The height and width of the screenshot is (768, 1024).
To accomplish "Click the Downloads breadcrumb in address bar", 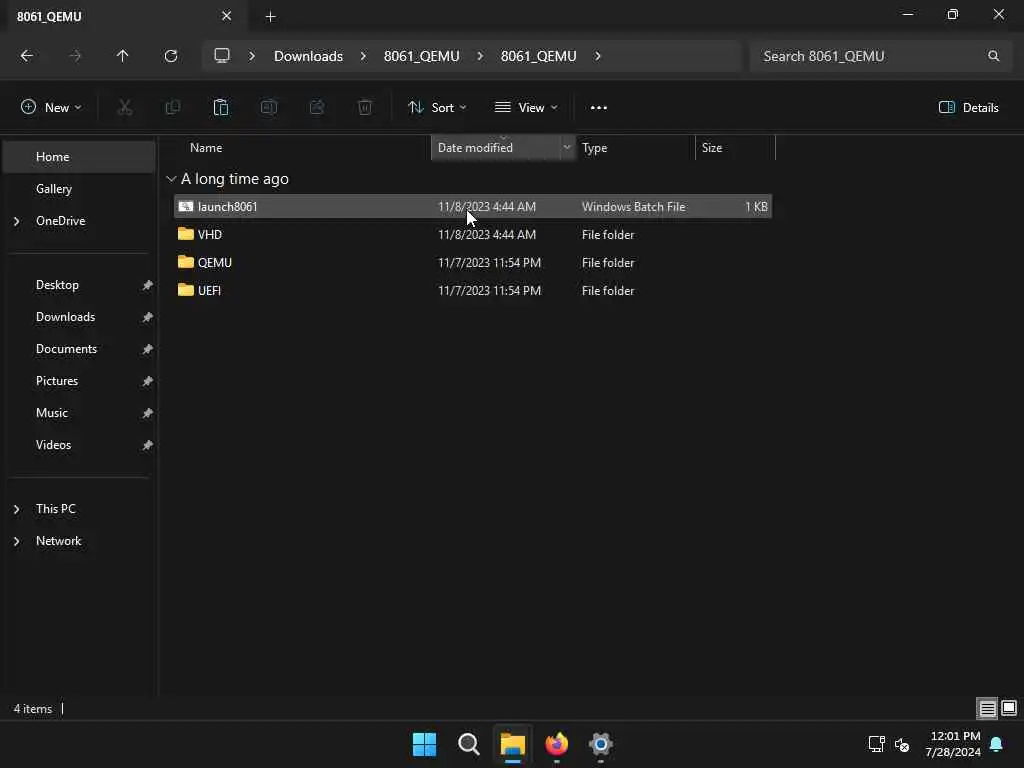I will (308, 56).
